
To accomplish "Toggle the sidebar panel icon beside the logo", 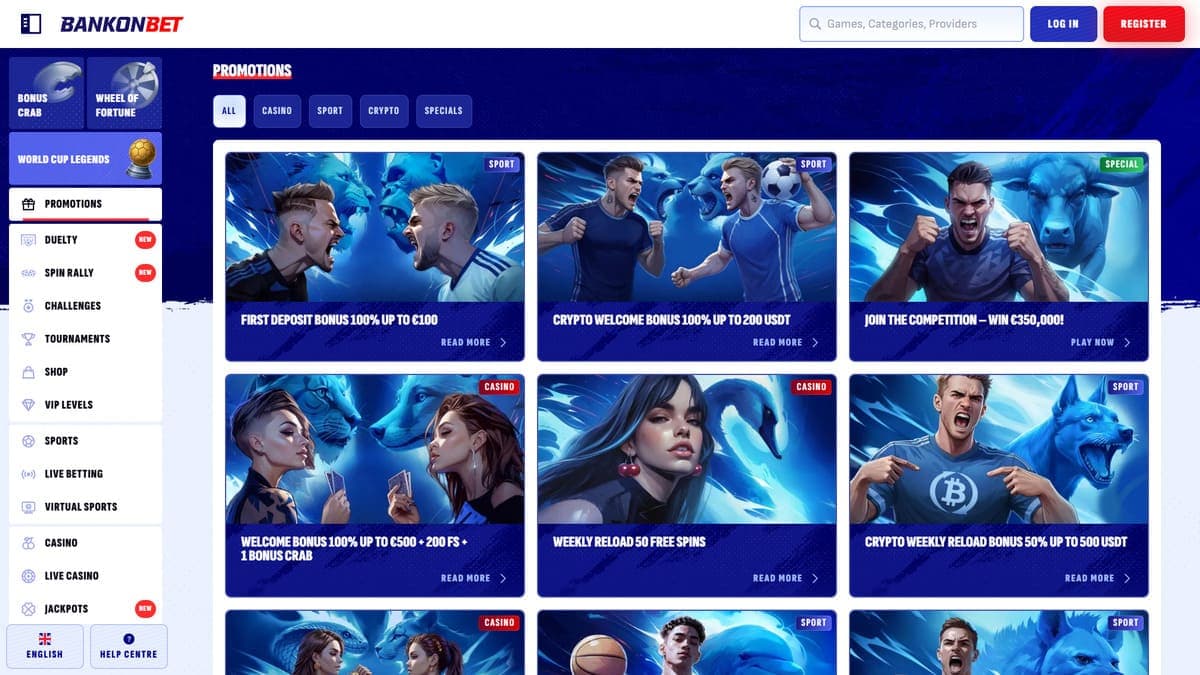I will point(31,23).
